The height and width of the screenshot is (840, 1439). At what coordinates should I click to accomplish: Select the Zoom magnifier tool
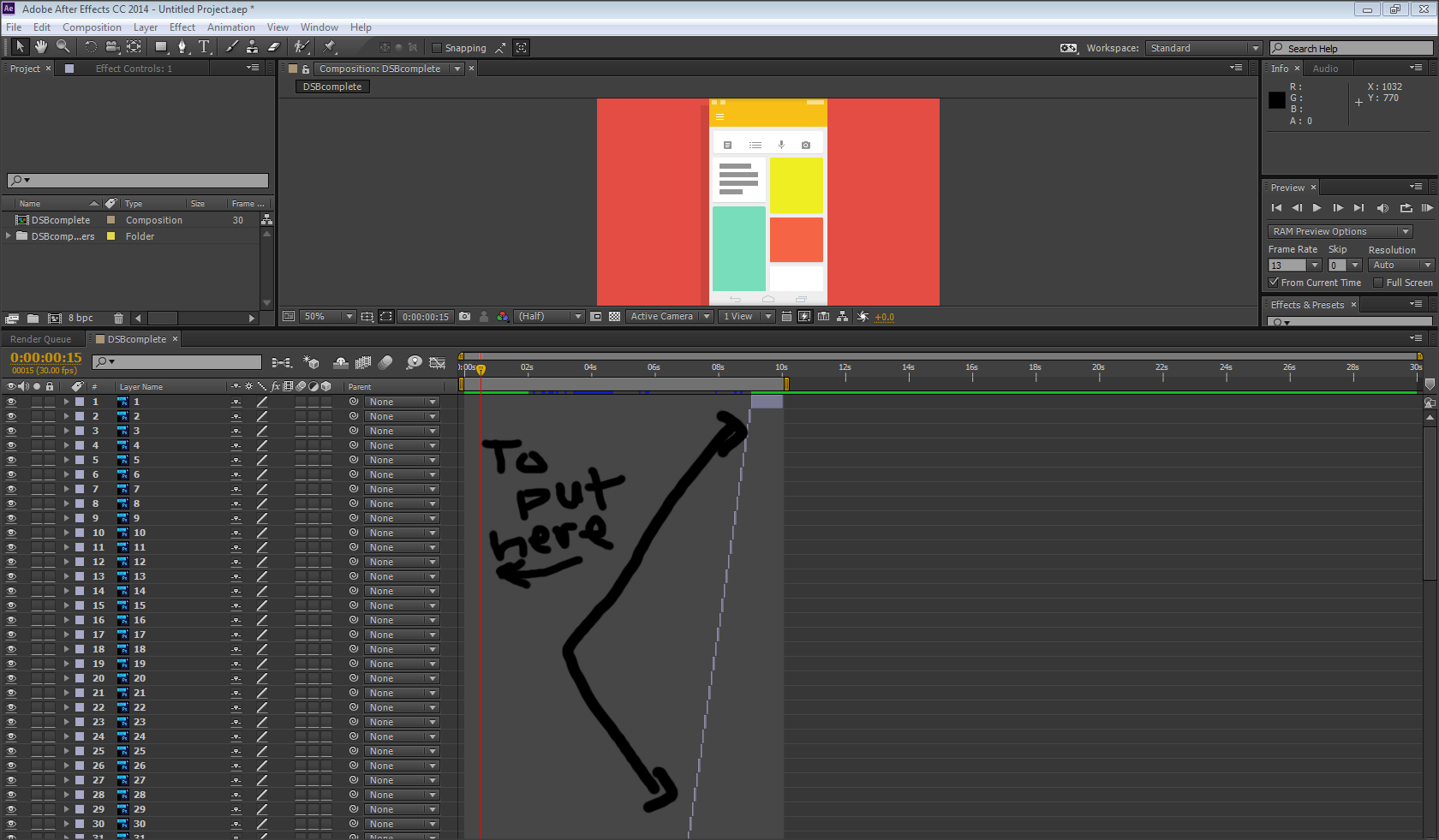coord(63,47)
